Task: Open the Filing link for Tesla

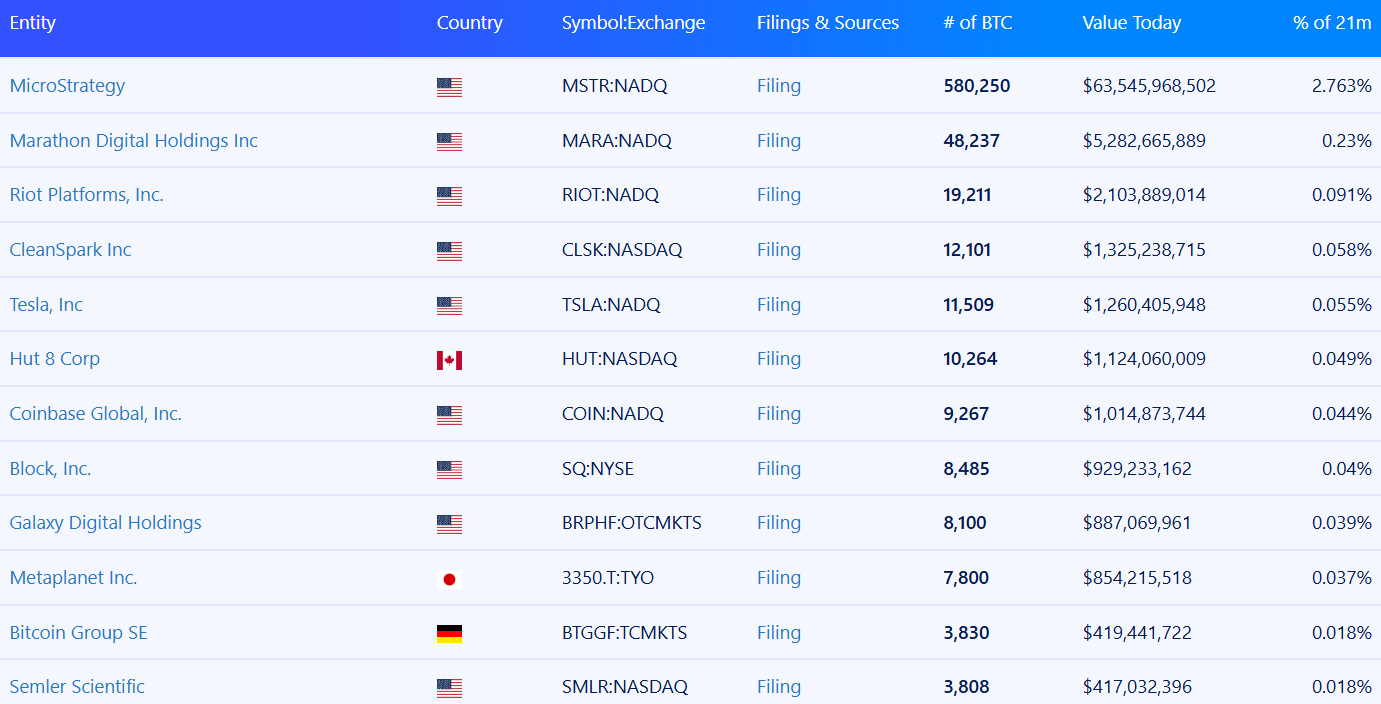Action: coord(778,305)
